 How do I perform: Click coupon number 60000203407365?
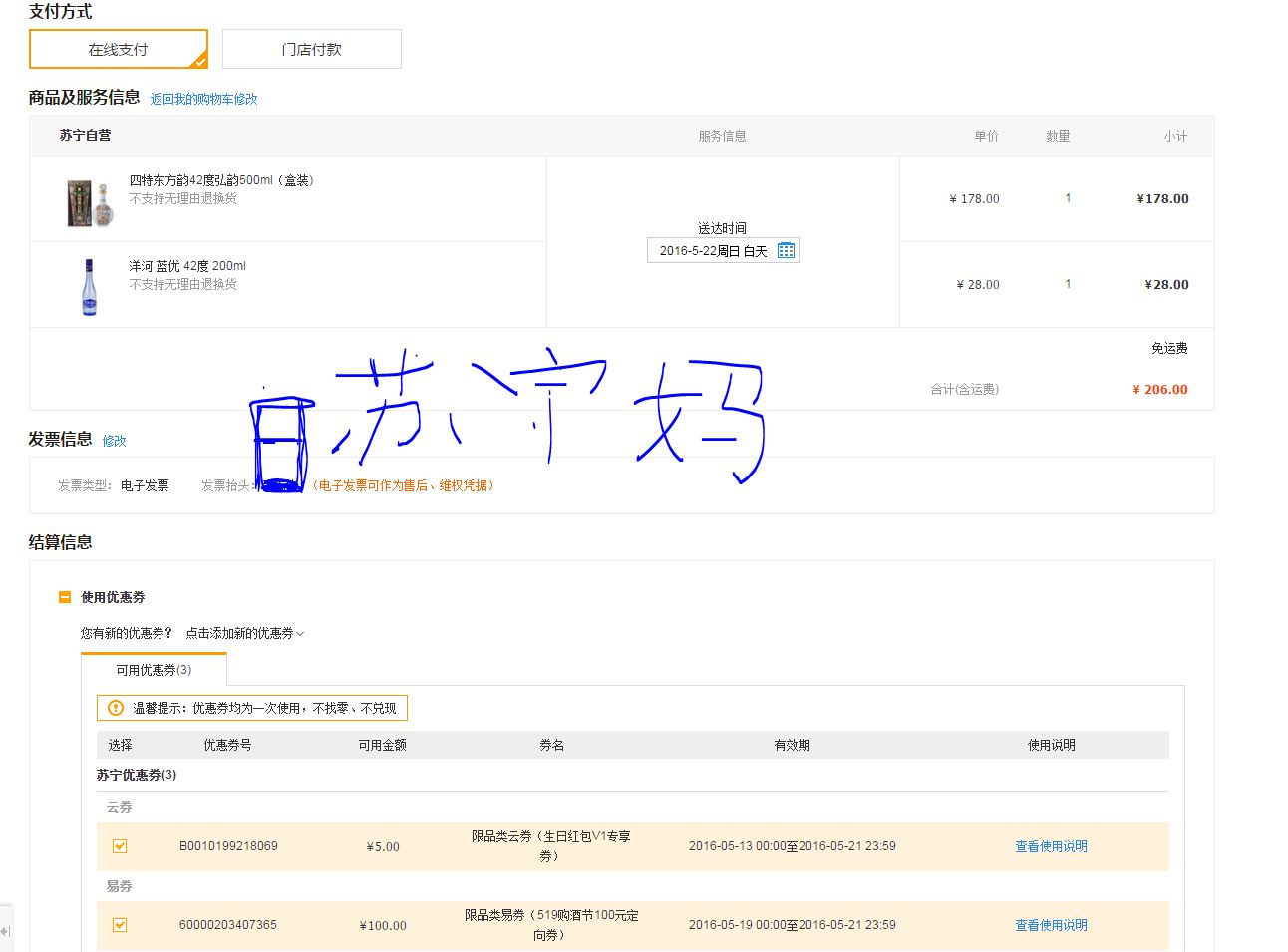tap(228, 925)
